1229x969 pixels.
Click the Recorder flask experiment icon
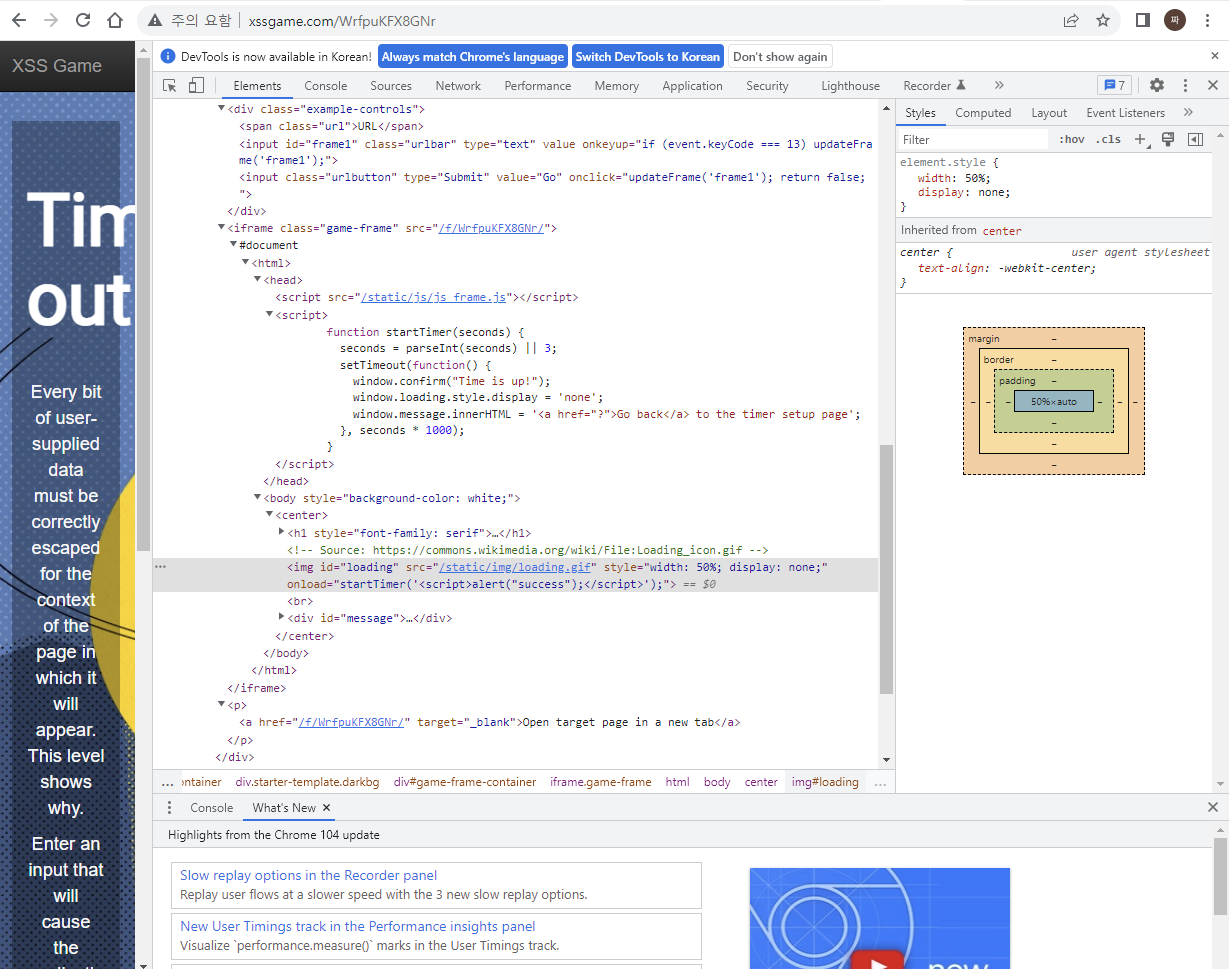pos(961,86)
